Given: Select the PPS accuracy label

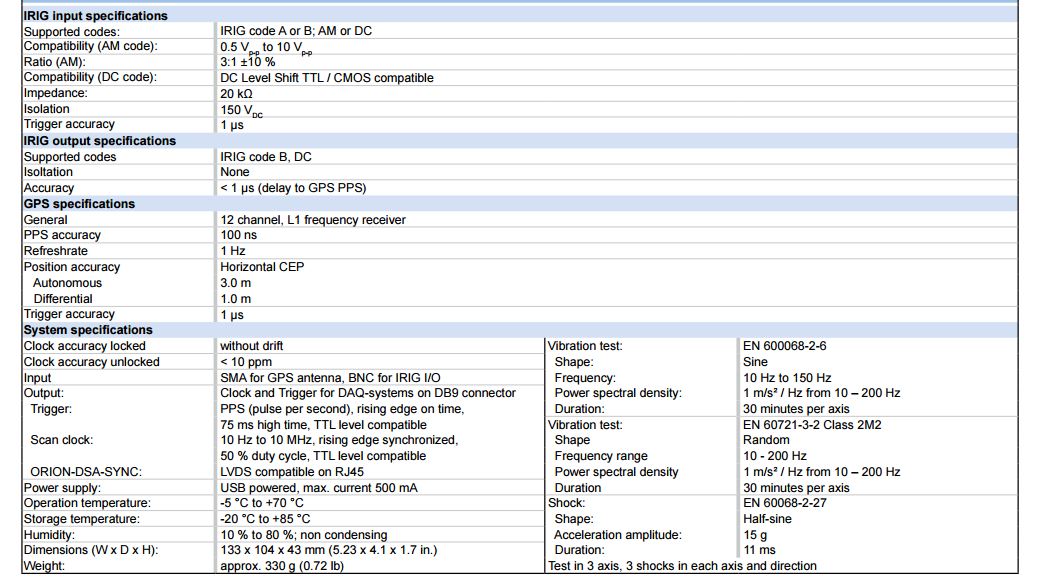Looking at the screenshot, I should pyautogui.click(x=62, y=235).
